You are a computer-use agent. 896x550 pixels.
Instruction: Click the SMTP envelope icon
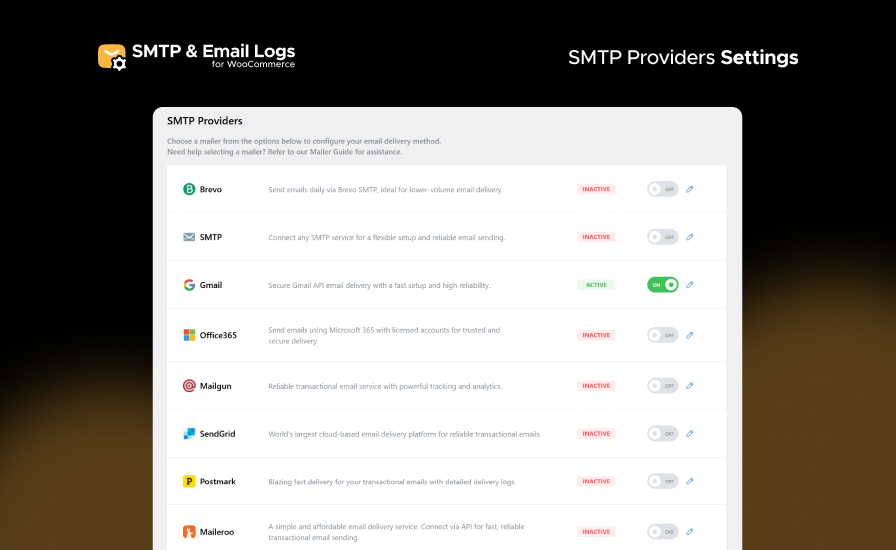coord(189,237)
